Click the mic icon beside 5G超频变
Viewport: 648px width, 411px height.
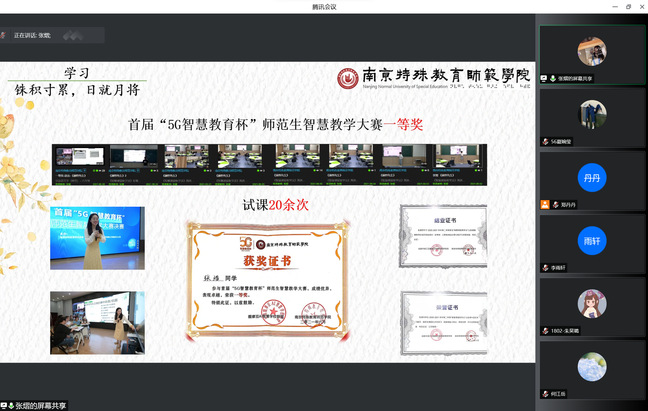tap(546, 142)
